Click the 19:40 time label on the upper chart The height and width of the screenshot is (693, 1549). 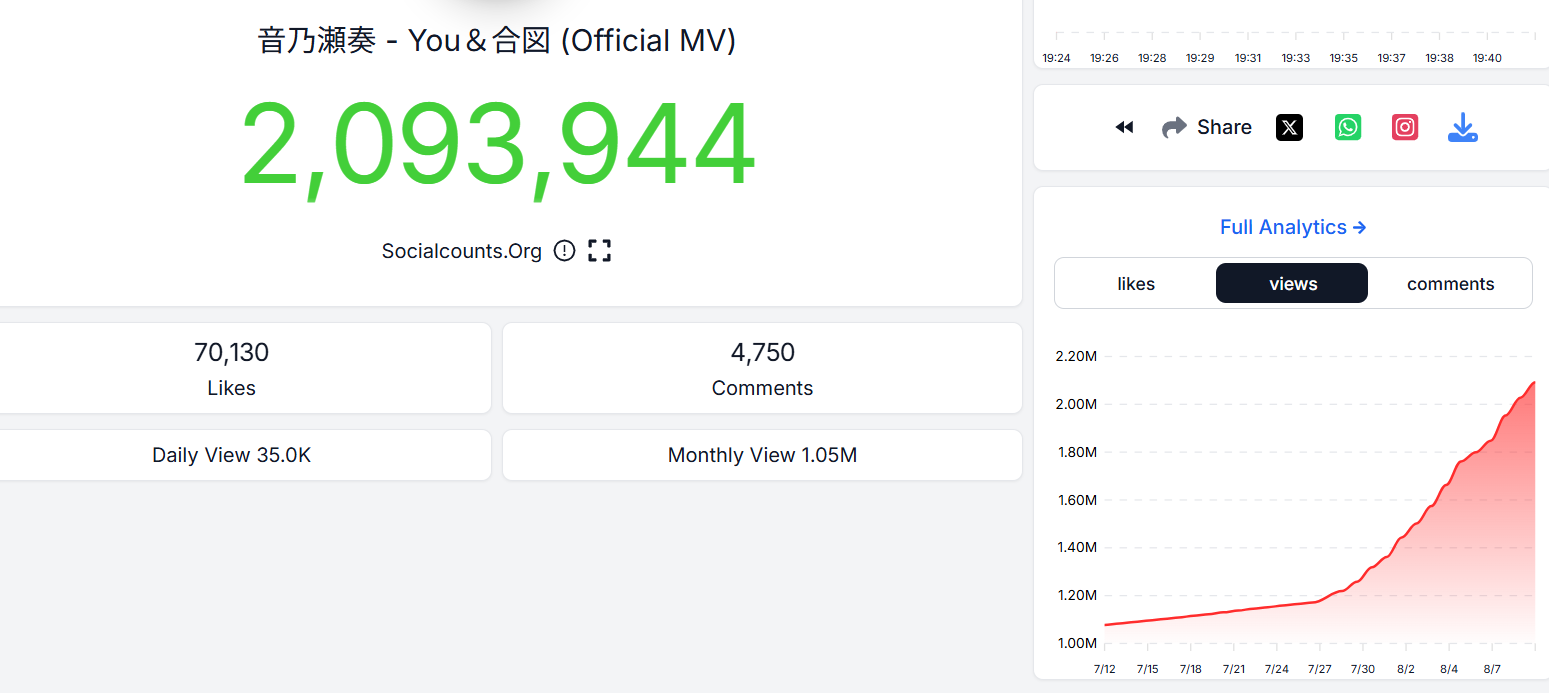coord(1487,58)
